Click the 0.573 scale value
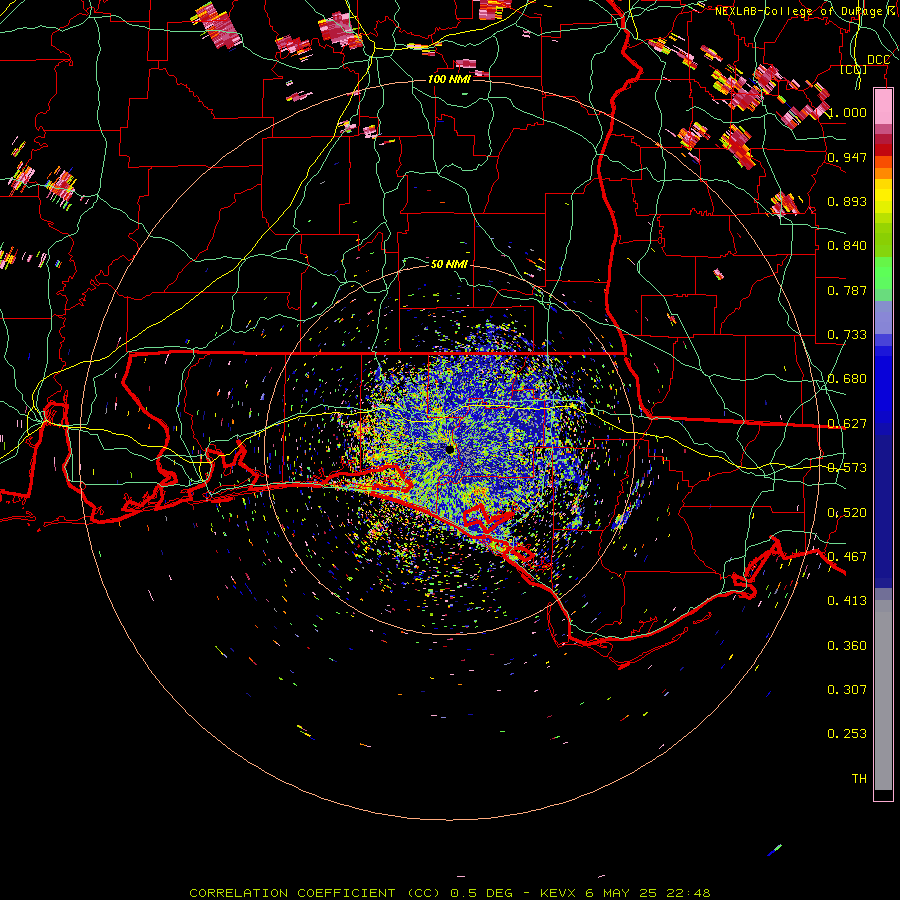 coord(847,468)
